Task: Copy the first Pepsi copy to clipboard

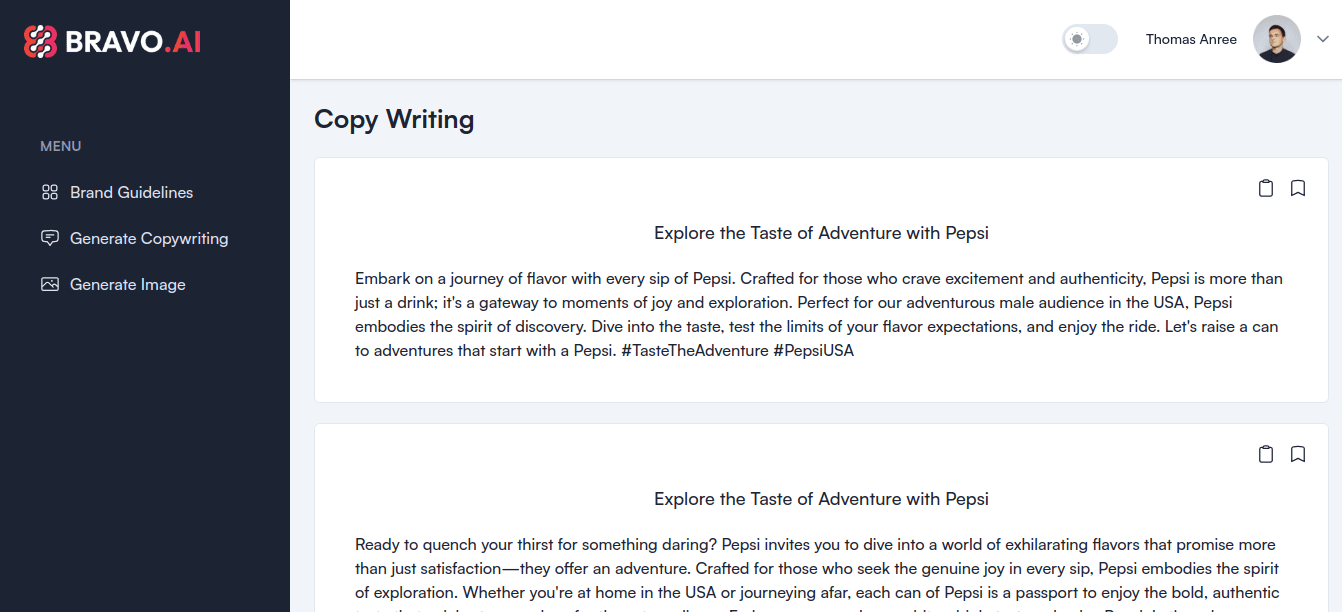Action: click(1266, 188)
